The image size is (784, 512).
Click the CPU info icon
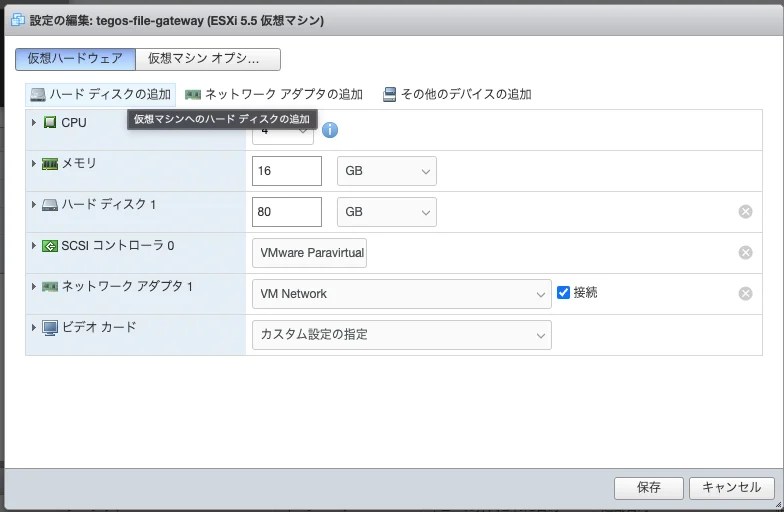[330, 130]
